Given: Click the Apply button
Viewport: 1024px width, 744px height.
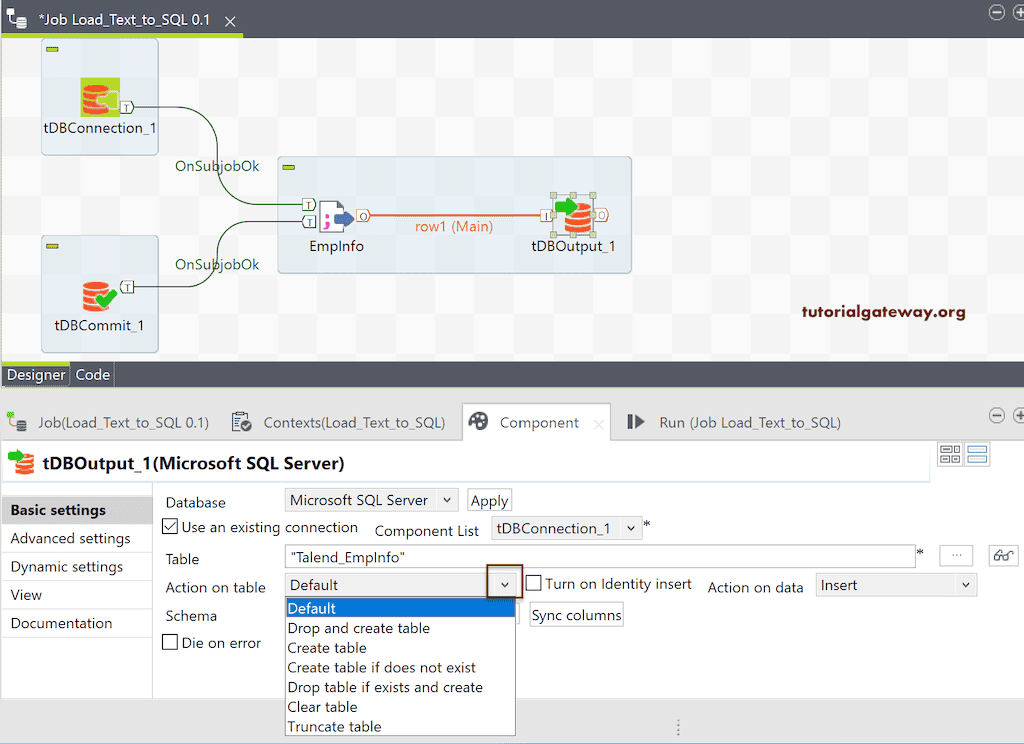Looking at the screenshot, I should pyautogui.click(x=489, y=500).
